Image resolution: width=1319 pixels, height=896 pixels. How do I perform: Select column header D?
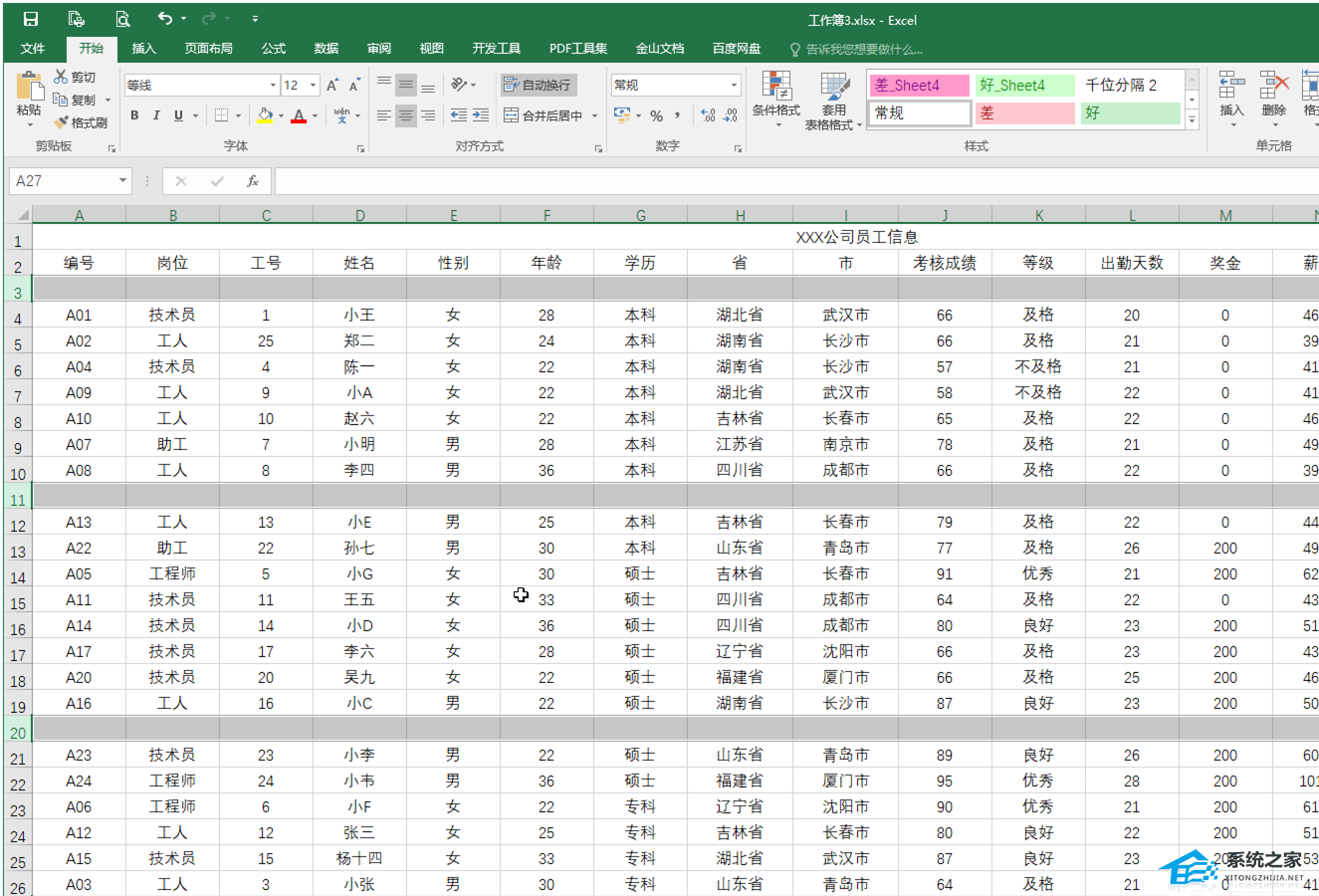(x=359, y=215)
